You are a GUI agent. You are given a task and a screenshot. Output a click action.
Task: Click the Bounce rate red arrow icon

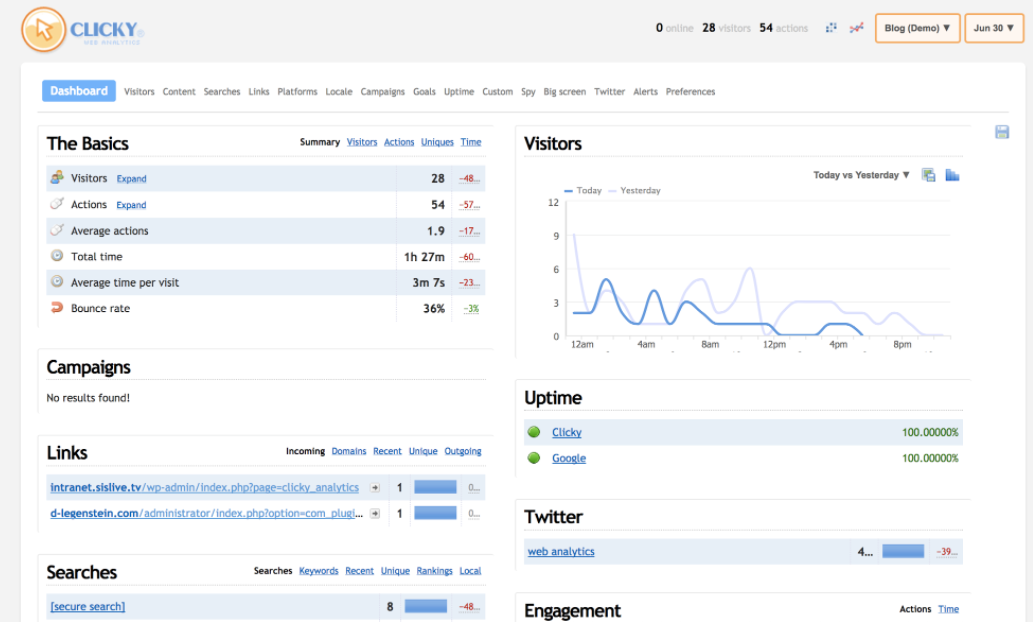pyautogui.click(x=57, y=308)
